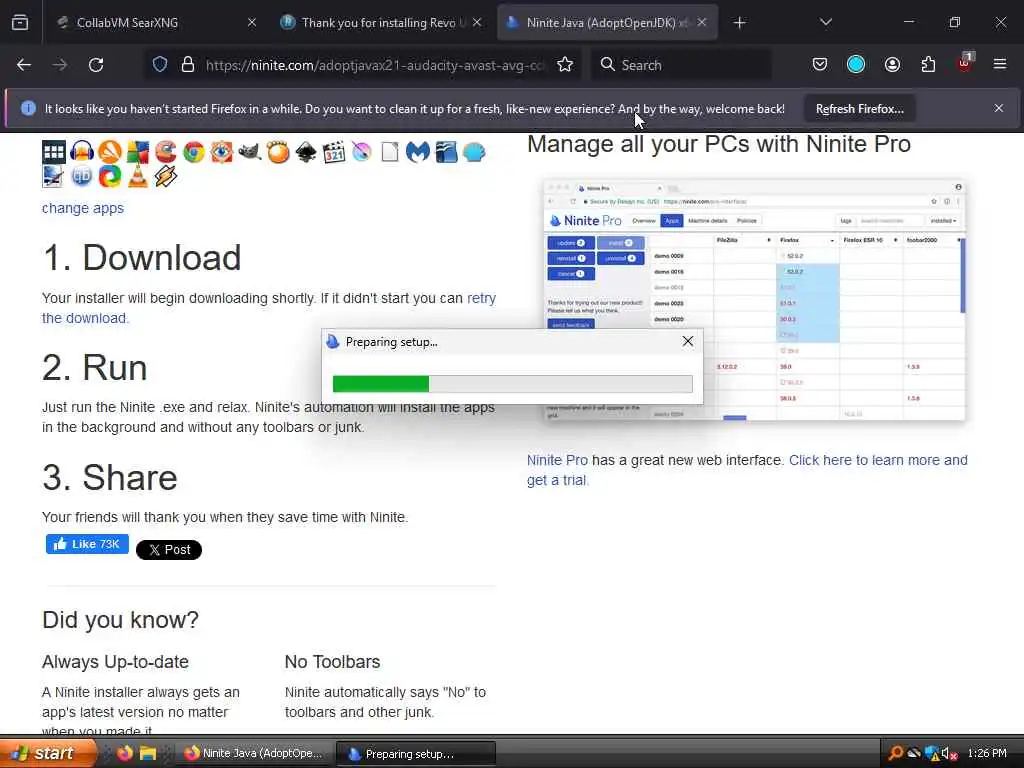
Task: Click the GIMP mascot icon
Action: click(x=249, y=152)
